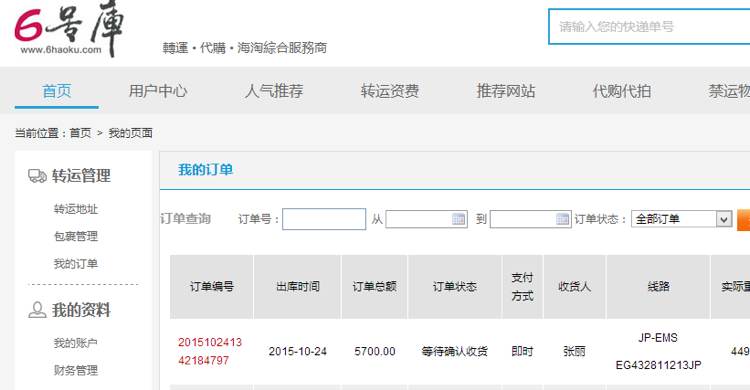The width and height of the screenshot is (750, 390).
Task: Click the 首页 breadcrumb link
Action: [x=80, y=133]
